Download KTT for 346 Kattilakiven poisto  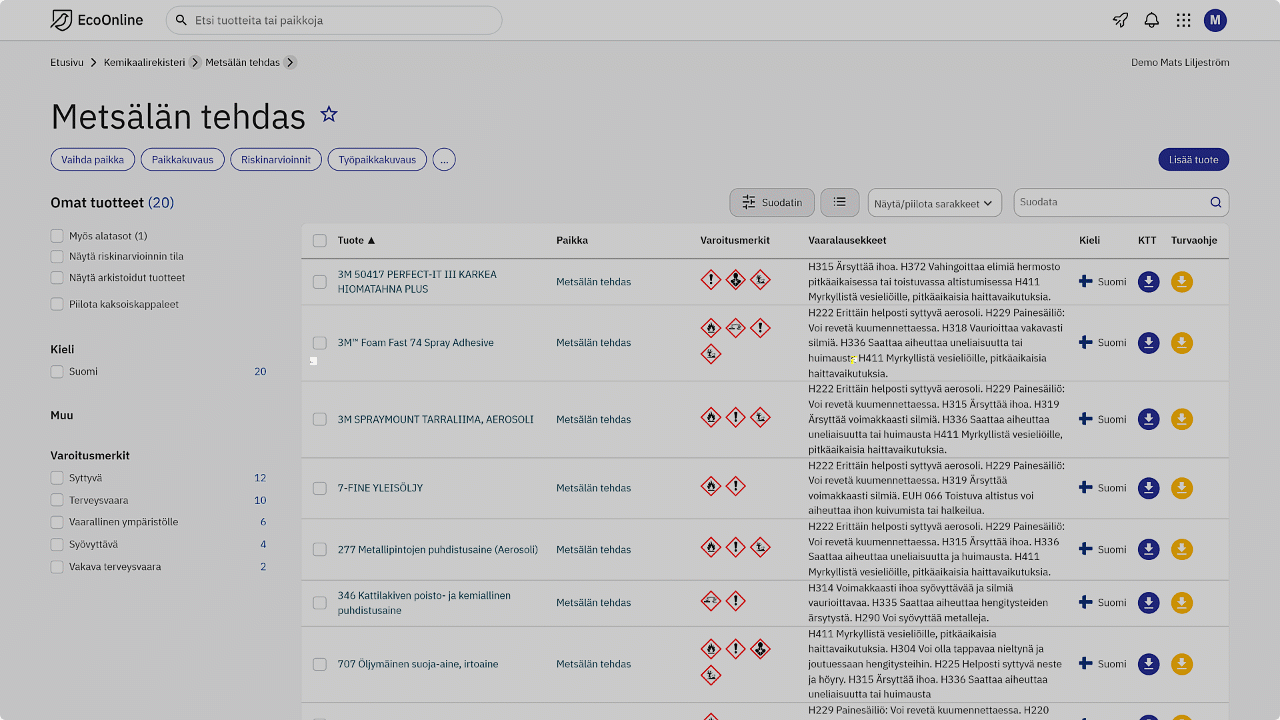pyautogui.click(x=1149, y=603)
